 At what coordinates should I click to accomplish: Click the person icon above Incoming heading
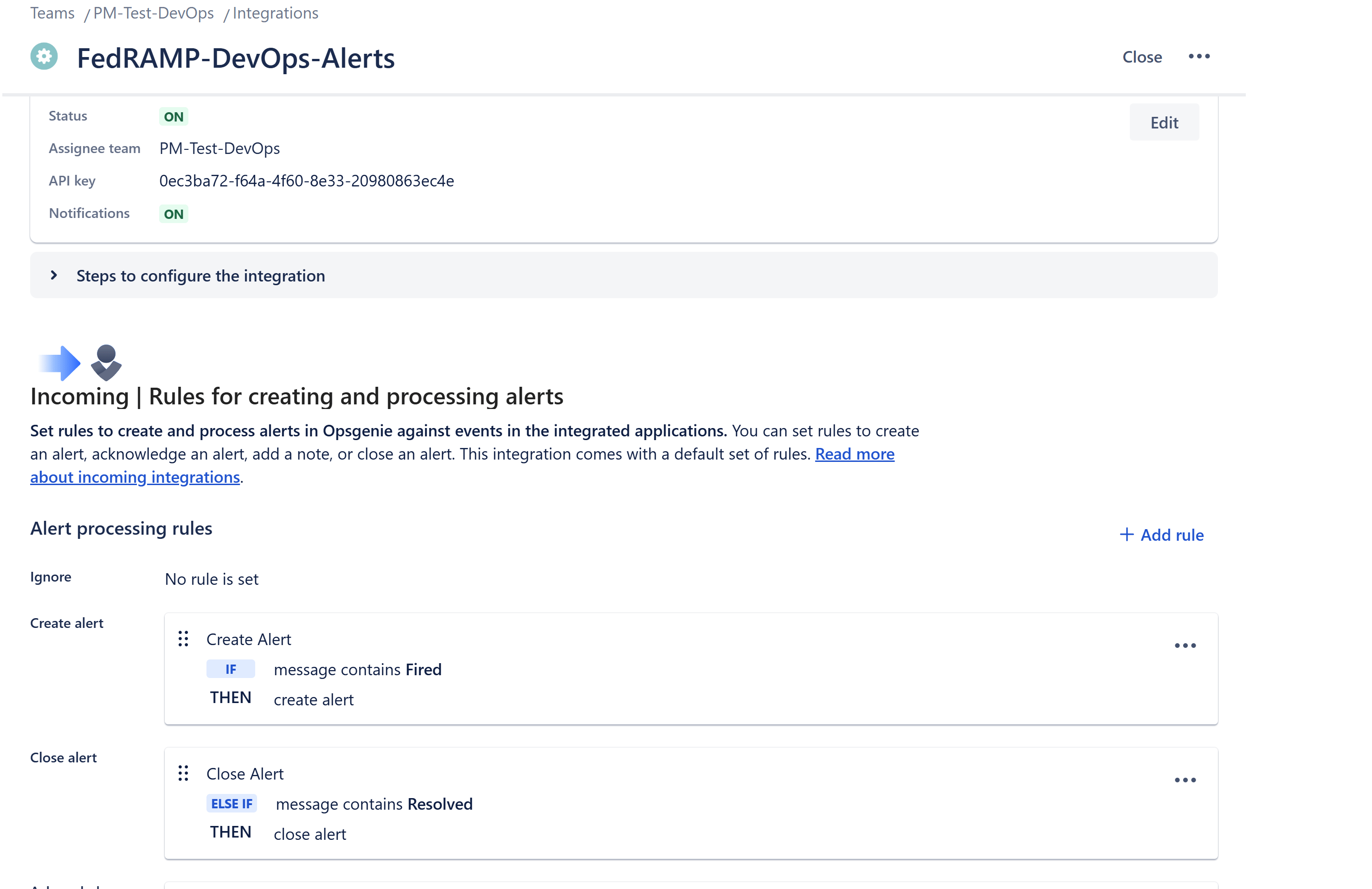pos(106,362)
